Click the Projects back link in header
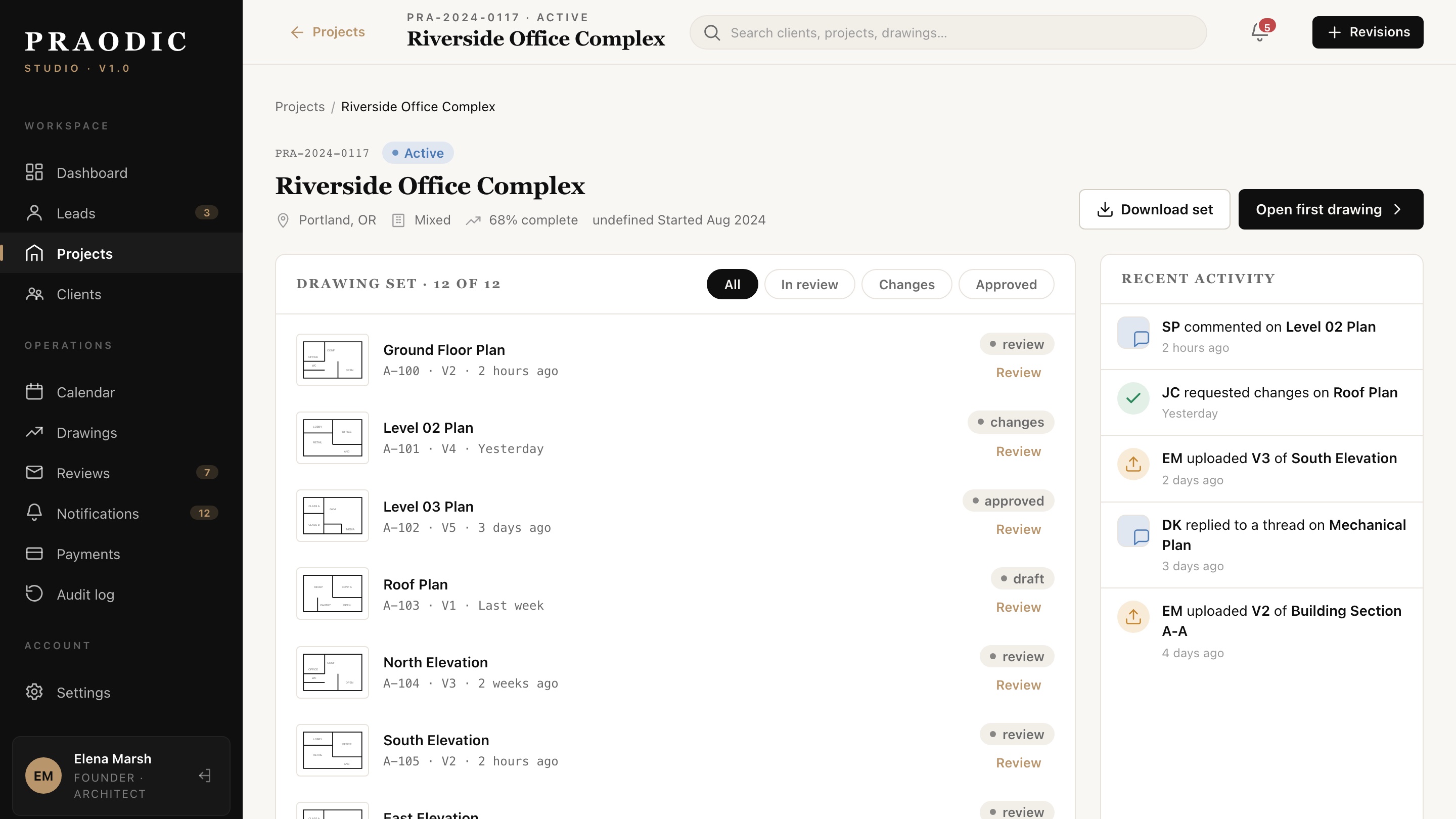This screenshot has height=819, width=1456. point(327,32)
